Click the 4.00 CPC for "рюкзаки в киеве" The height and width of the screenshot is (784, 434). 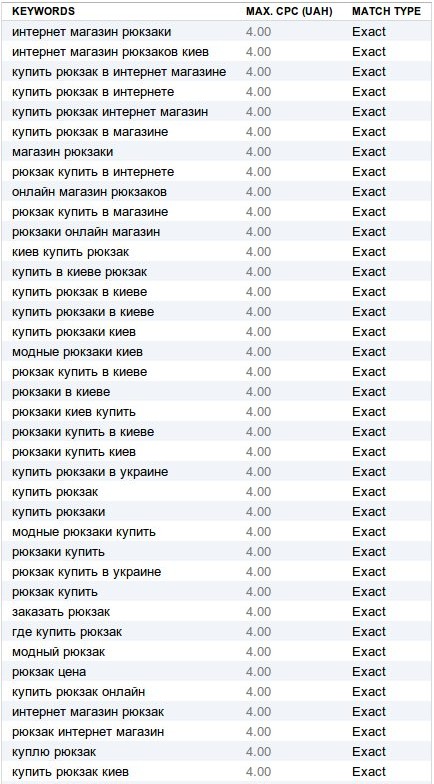(x=258, y=392)
